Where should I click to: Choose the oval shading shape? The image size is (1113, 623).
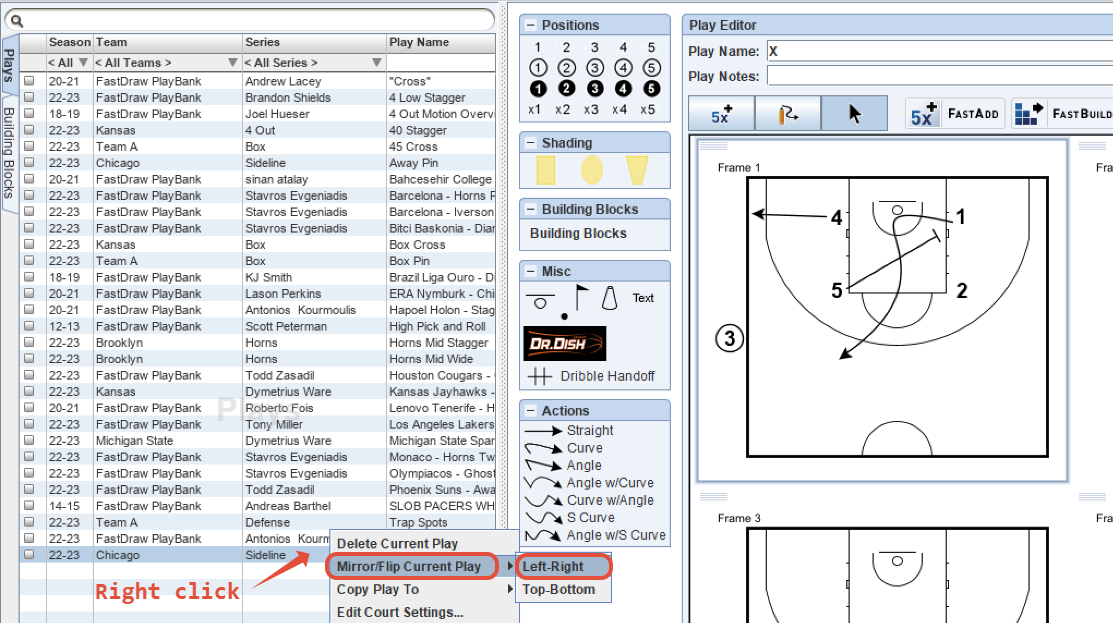coord(592,170)
